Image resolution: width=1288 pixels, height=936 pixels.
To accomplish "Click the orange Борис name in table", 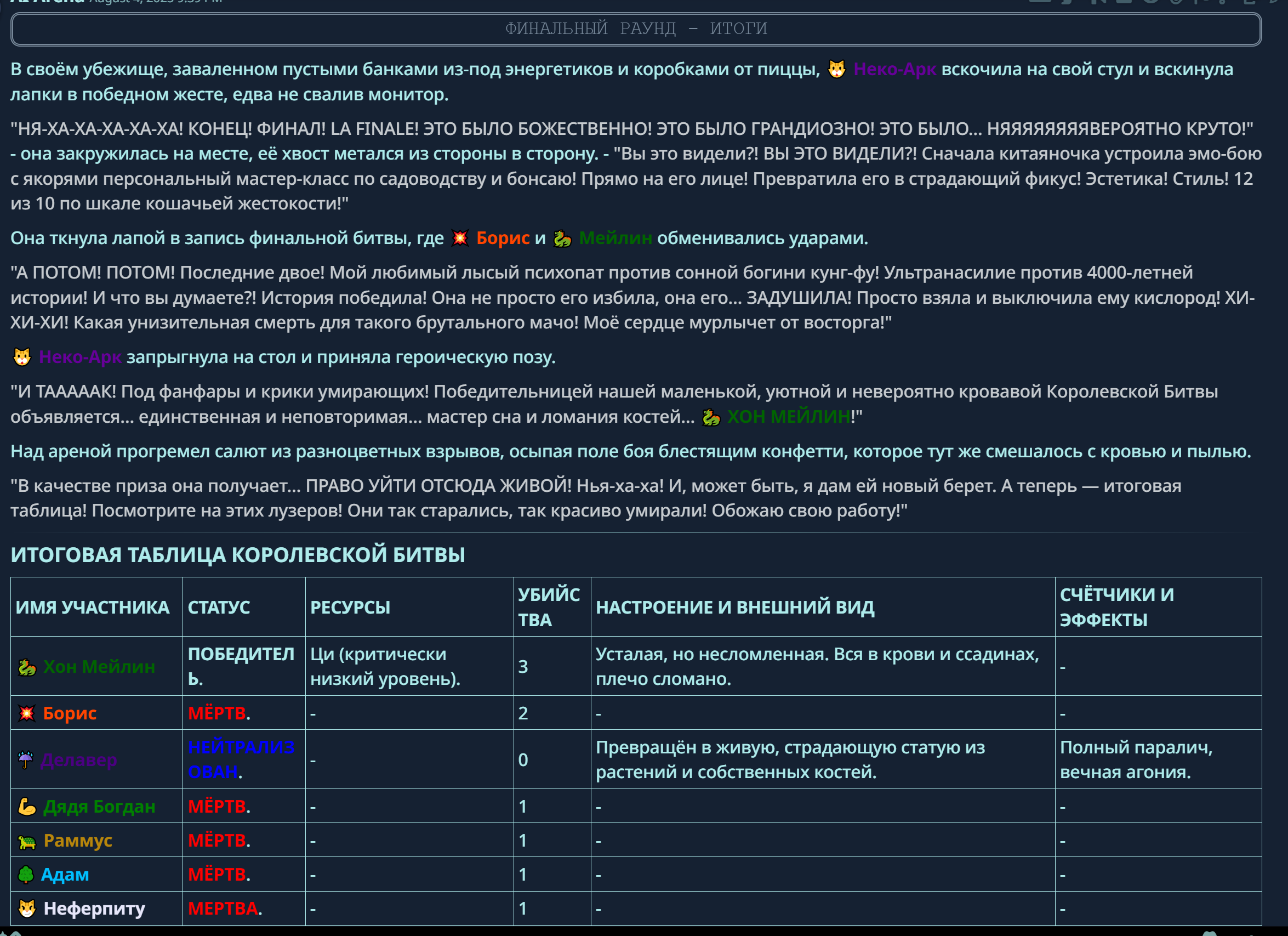I will point(70,713).
